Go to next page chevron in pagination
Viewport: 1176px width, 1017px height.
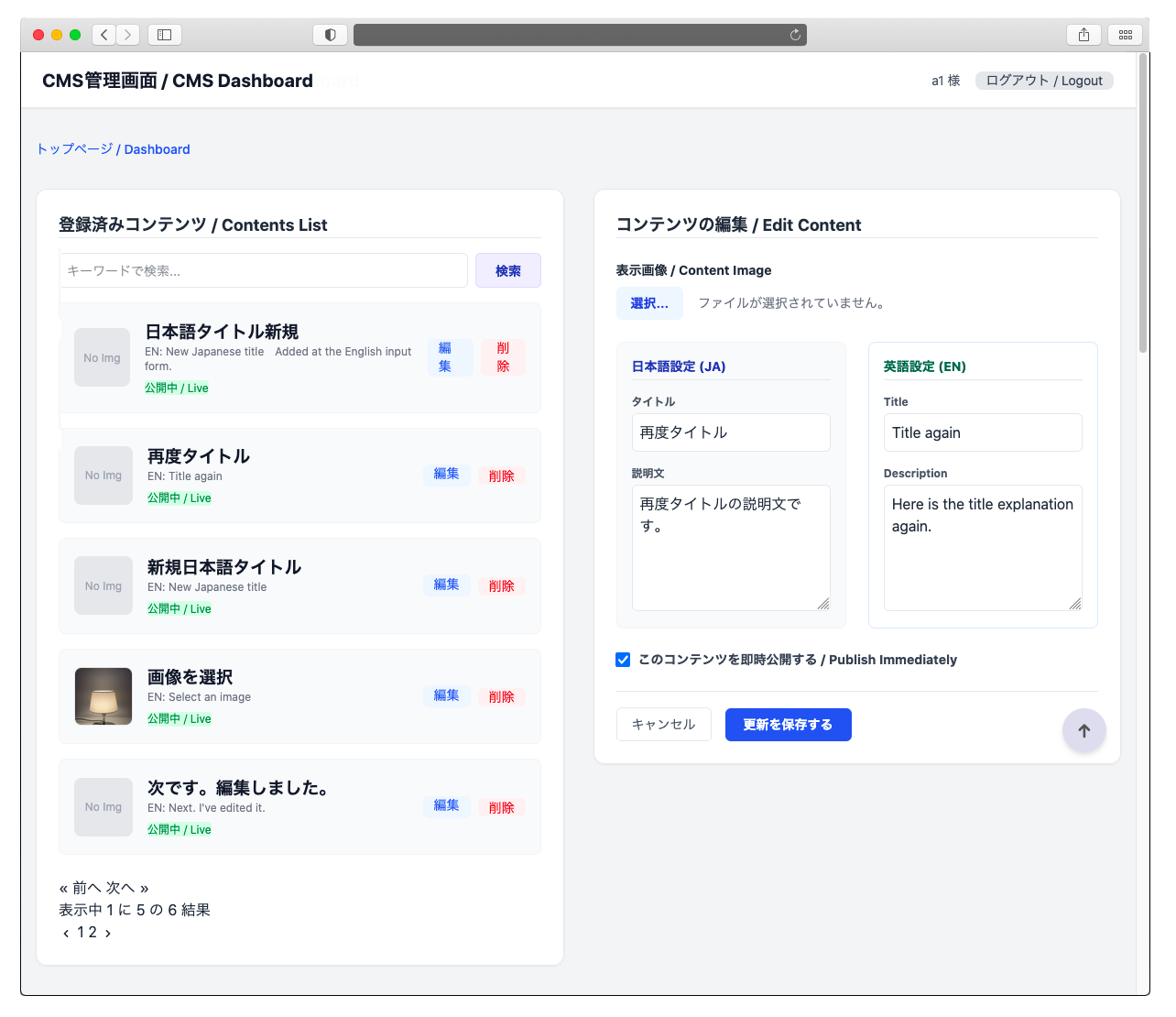pyautogui.click(x=108, y=933)
